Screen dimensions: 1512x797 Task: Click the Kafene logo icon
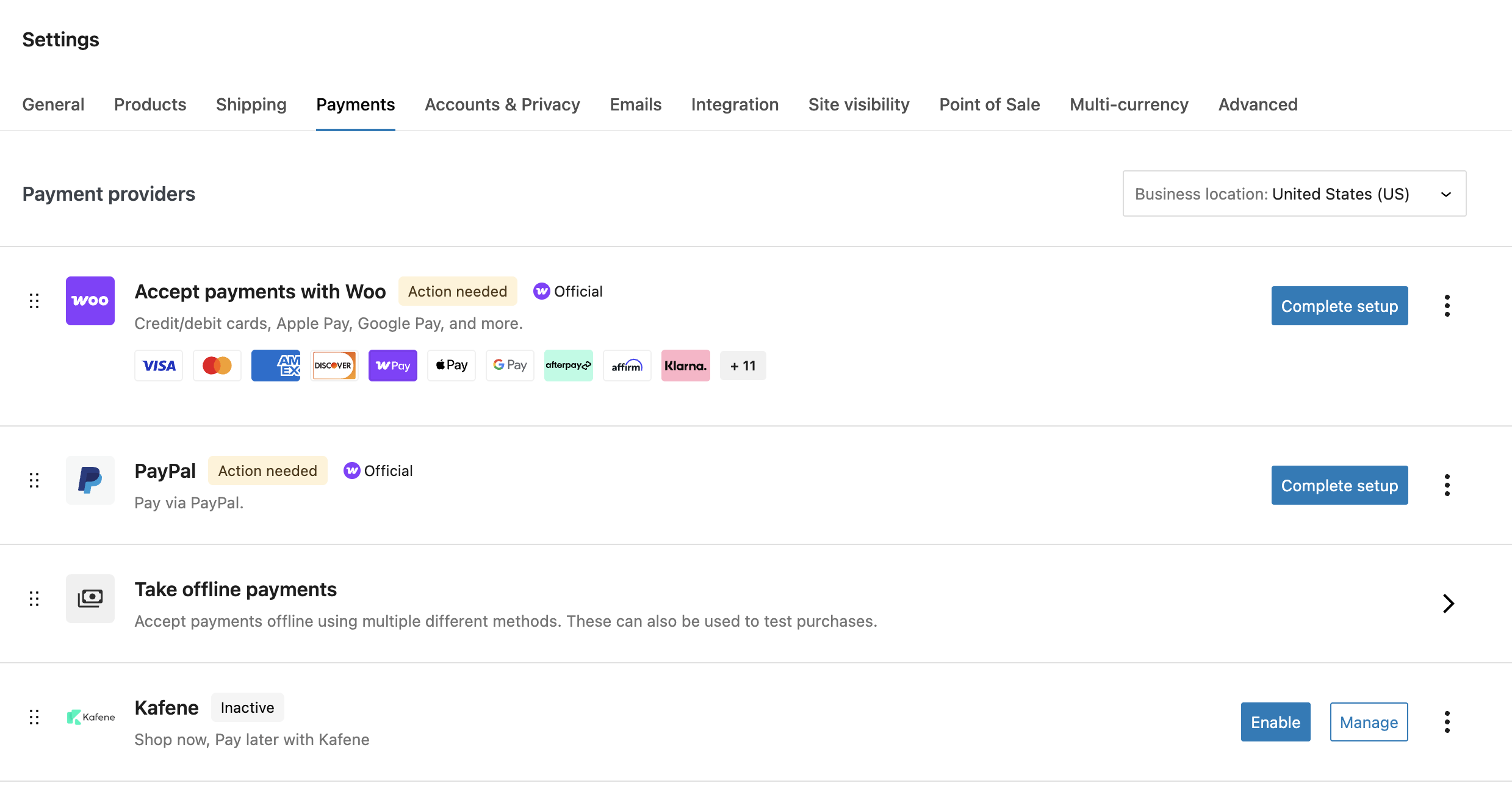[x=90, y=717]
